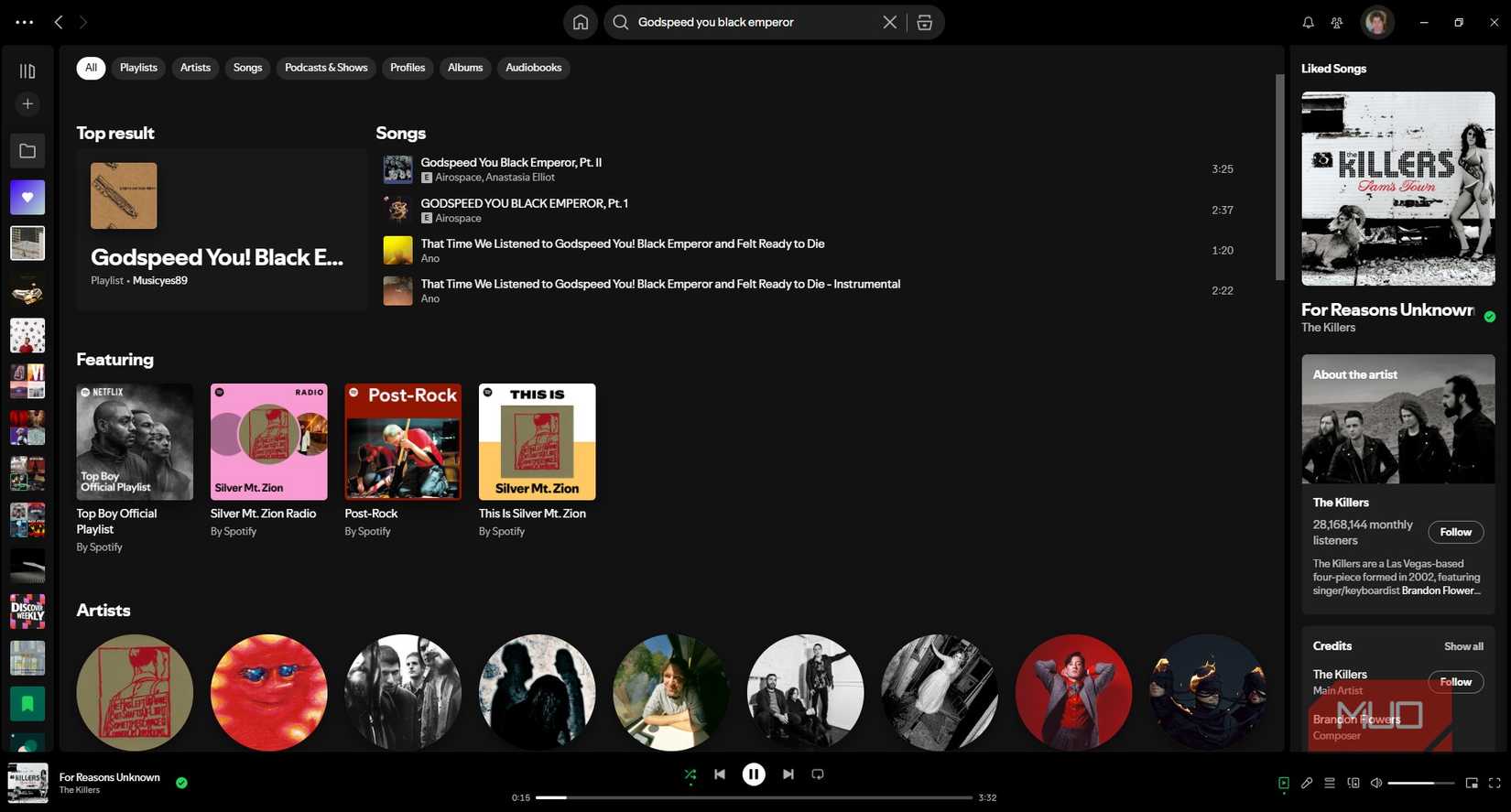Open Discover Weekly playlist in sidebar
The width and height of the screenshot is (1511, 812).
[27, 612]
